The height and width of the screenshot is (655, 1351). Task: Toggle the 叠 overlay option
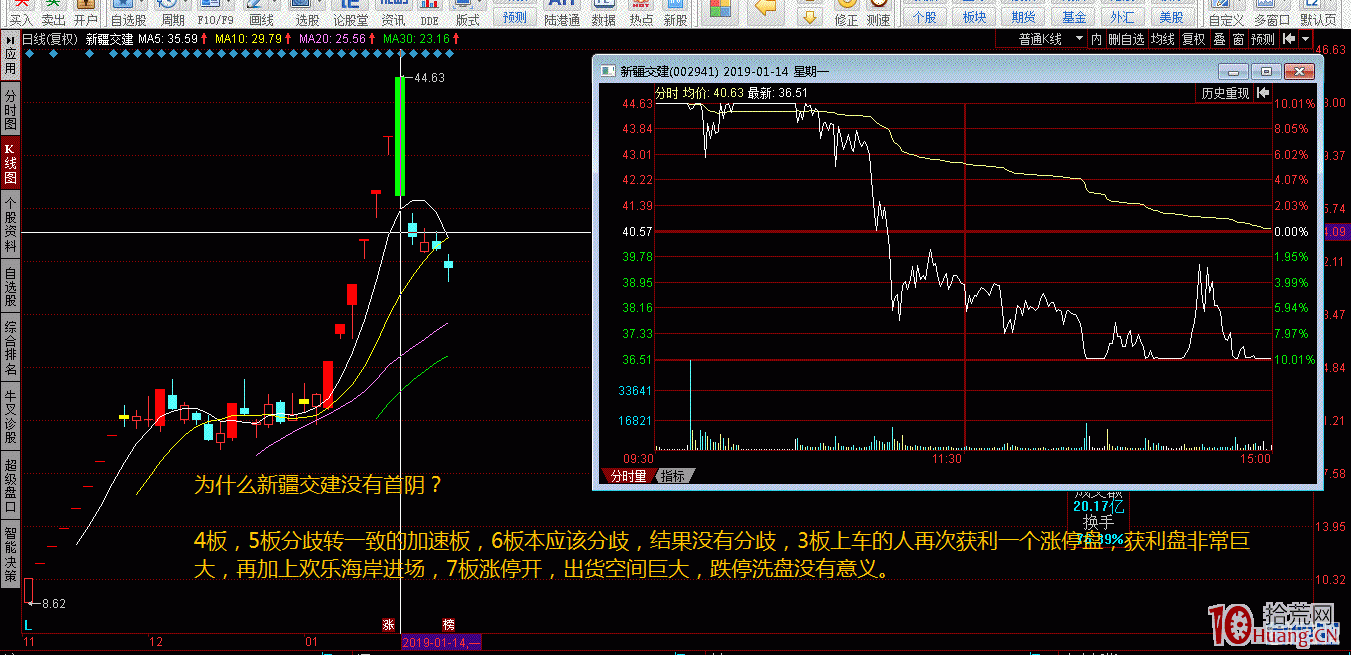(1219, 39)
